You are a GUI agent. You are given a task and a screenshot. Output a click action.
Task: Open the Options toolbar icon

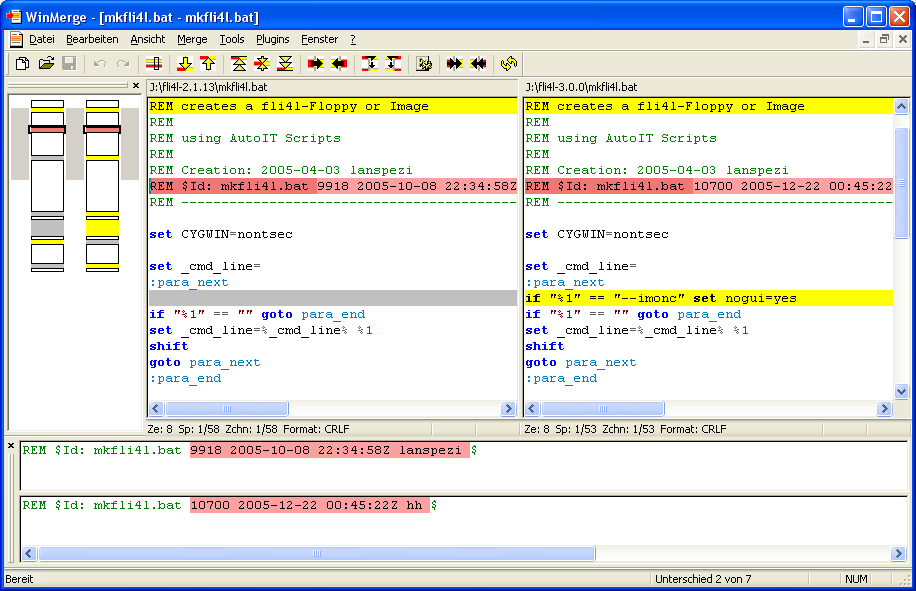tap(424, 64)
